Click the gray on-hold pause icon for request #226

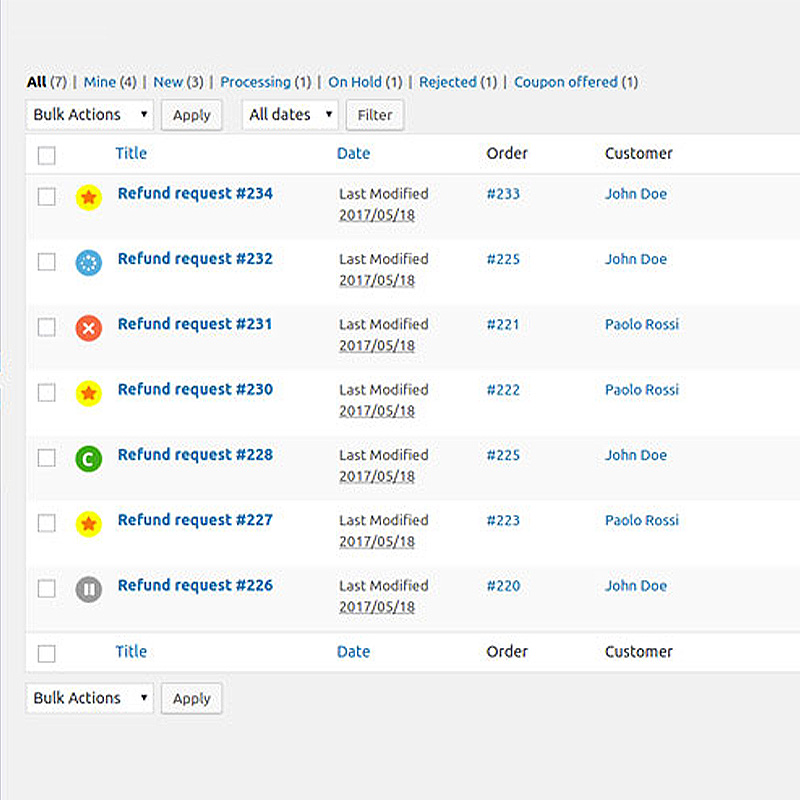(x=89, y=589)
